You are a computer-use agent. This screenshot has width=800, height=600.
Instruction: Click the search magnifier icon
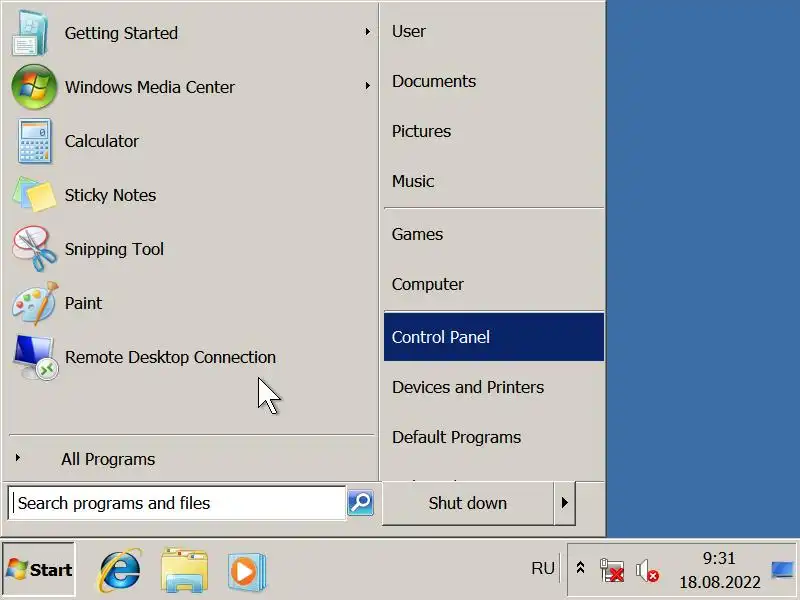(361, 503)
